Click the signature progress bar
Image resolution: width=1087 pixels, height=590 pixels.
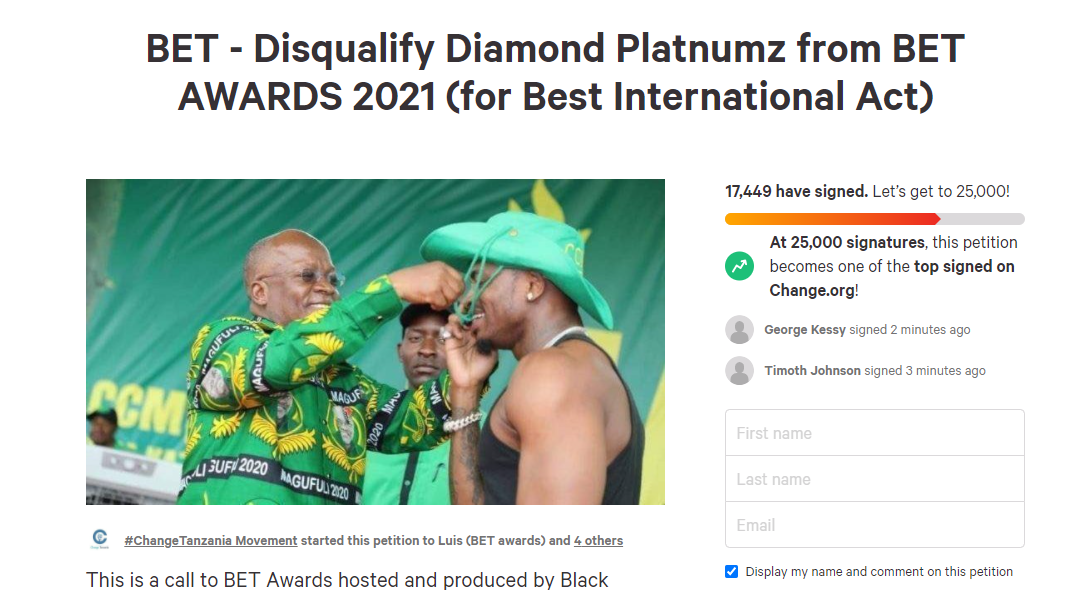pyautogui.click(x=874, y=219)
